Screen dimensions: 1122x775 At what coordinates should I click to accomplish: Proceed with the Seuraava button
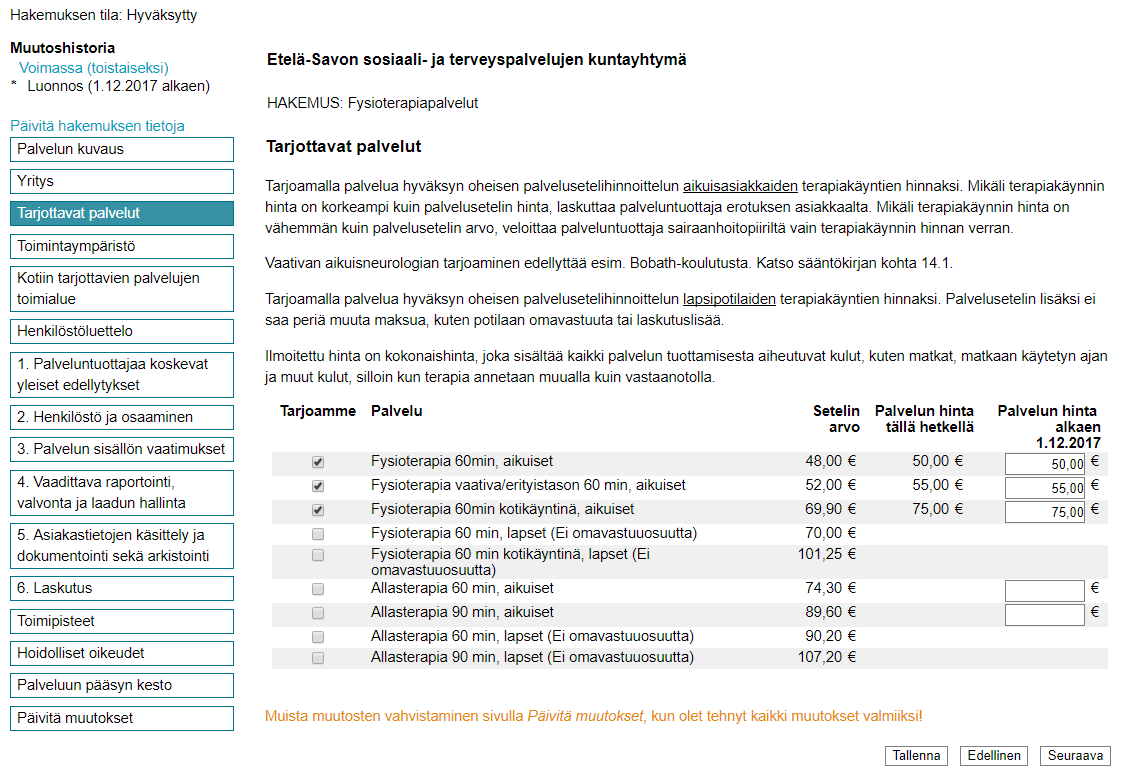coord(1075,756)
